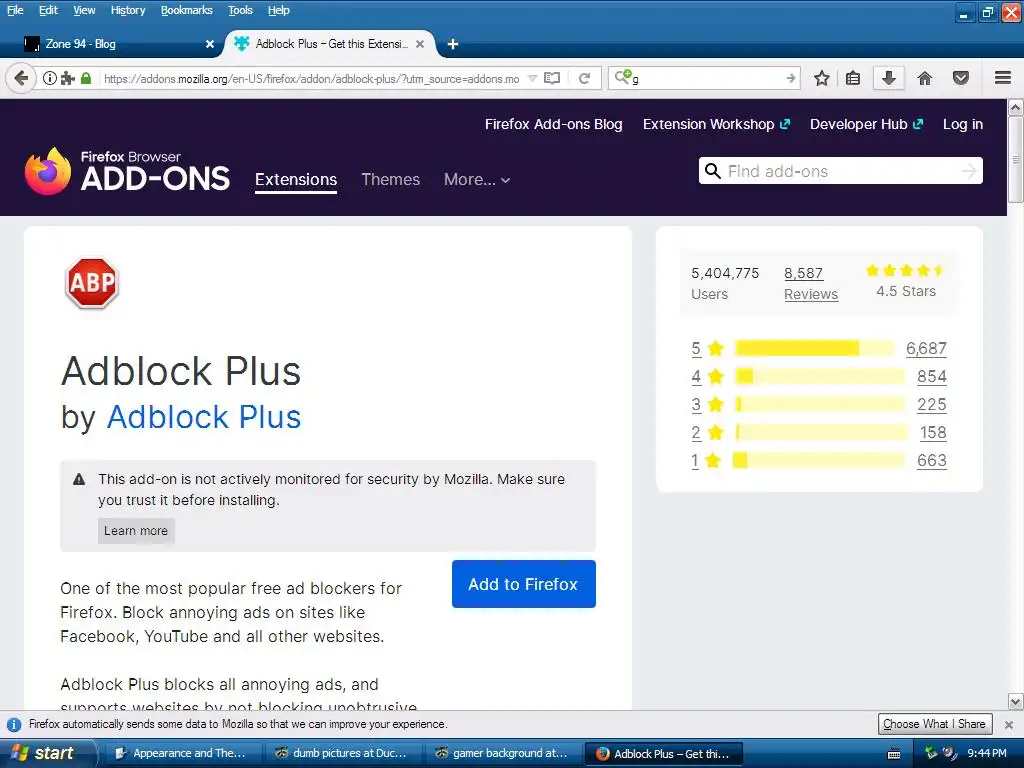Viewport: 1024px width, 768px height.
Task: Open the hamburger menu icon
Action: pos(1003,78)
